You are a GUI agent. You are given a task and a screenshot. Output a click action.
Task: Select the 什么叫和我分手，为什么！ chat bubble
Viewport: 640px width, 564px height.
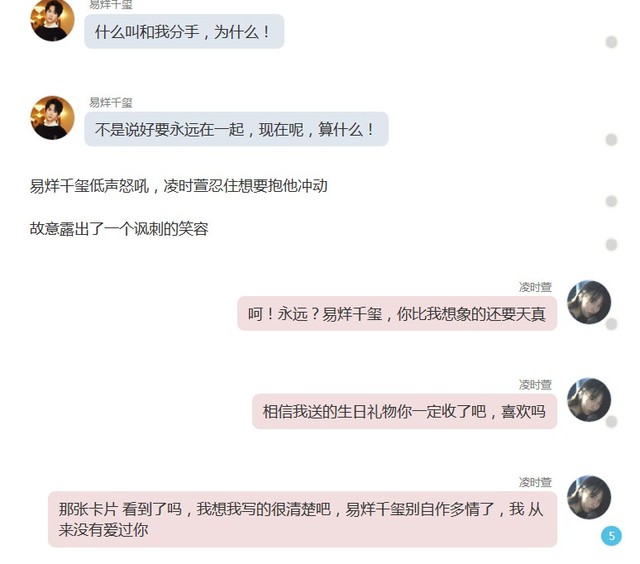(x=184, y=31)
